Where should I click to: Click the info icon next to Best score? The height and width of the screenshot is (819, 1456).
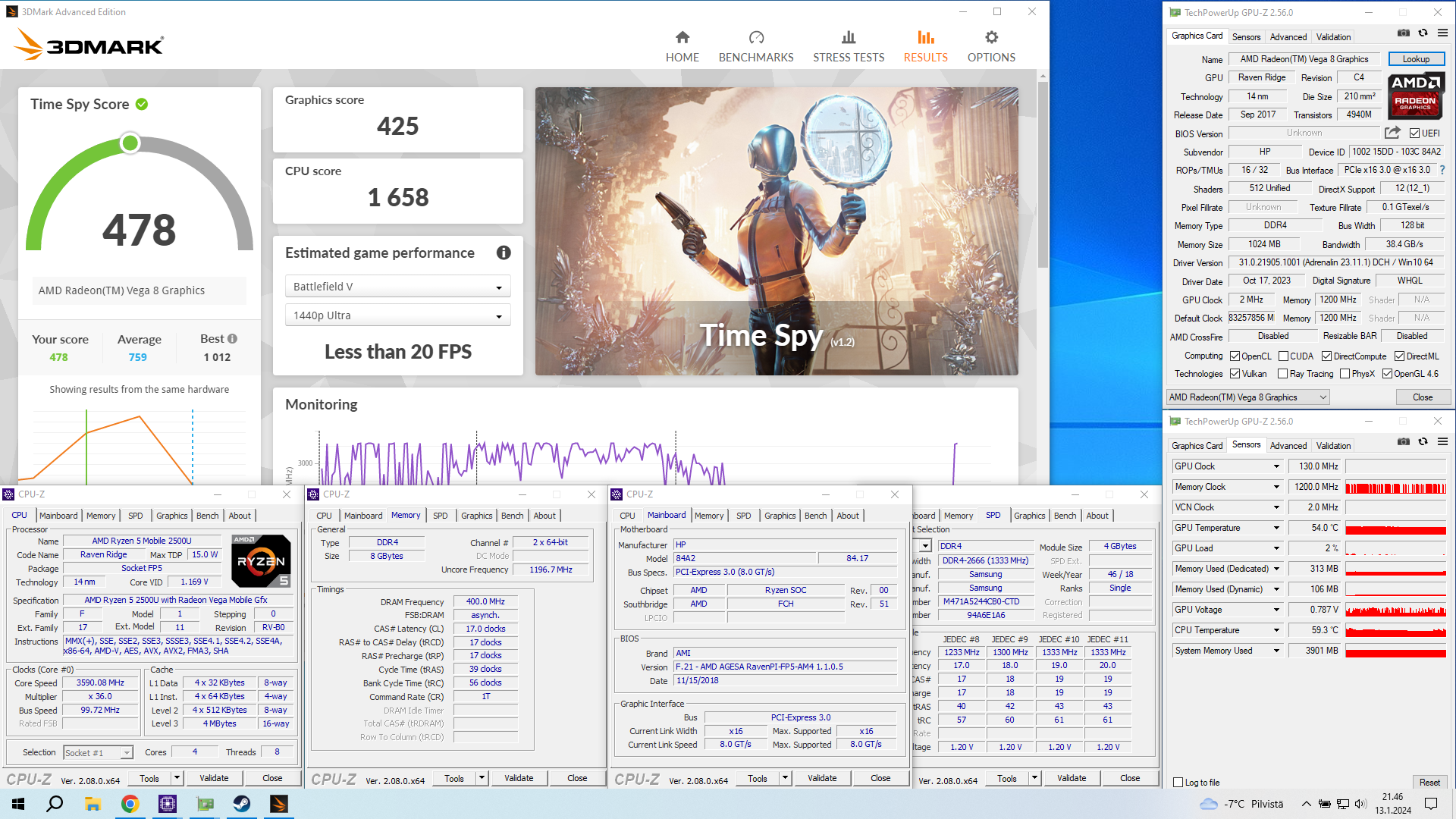point(233,339)
